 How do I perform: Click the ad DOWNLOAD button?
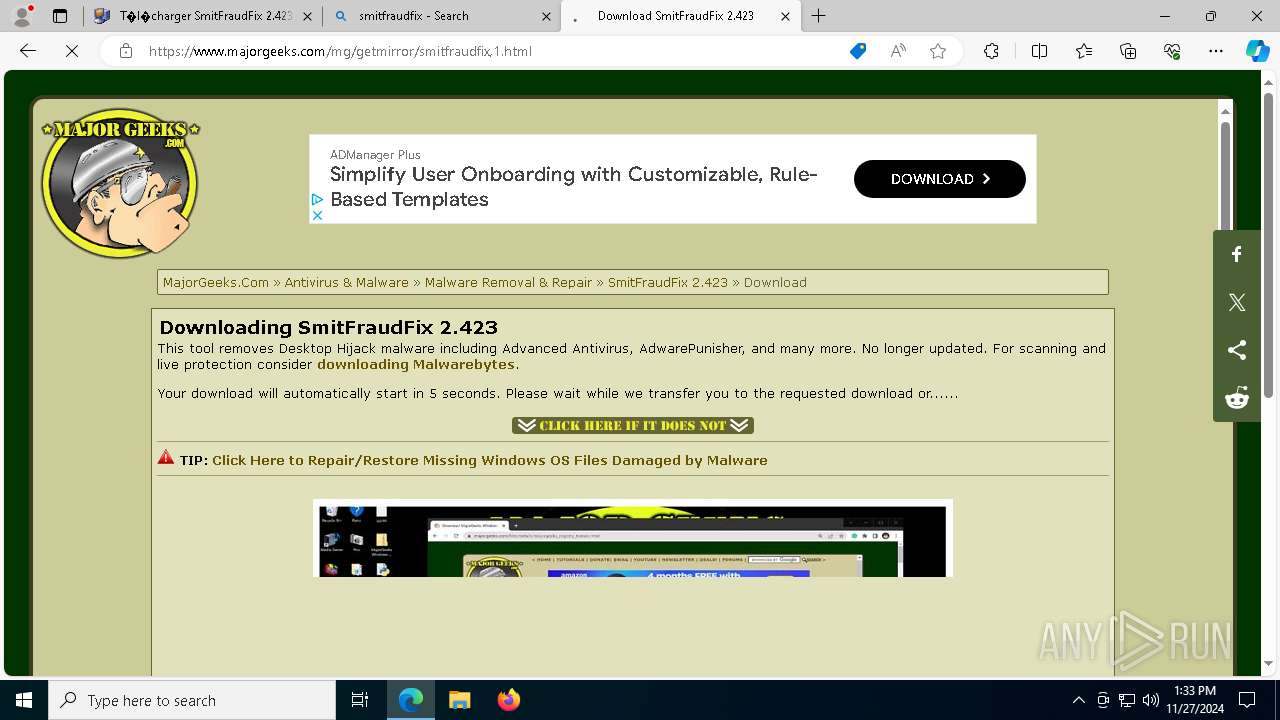tap(939, 179)
